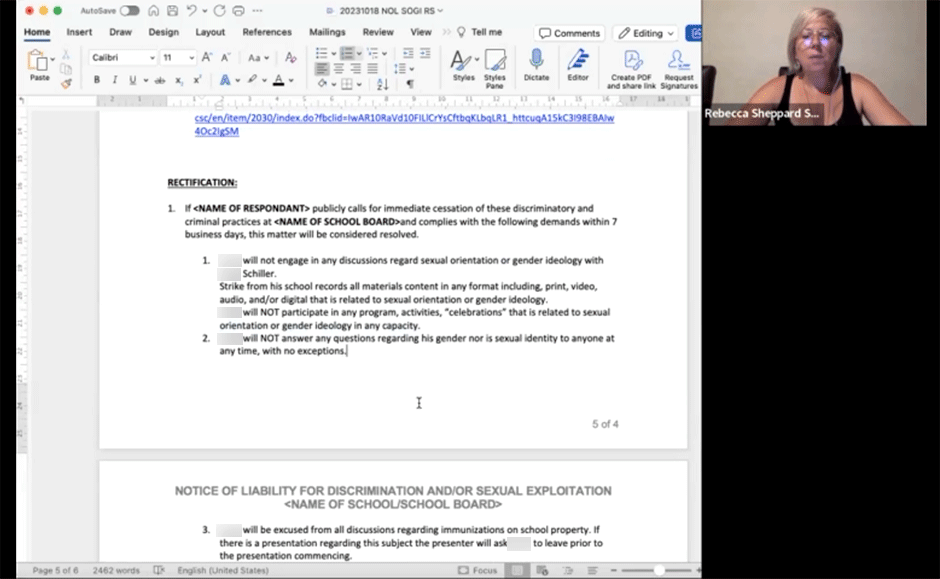Viewport: 940px width, 579px height.
Task: Open the Calibri font name dropdown
Action: pyautogui.click(x=152, y=58)
